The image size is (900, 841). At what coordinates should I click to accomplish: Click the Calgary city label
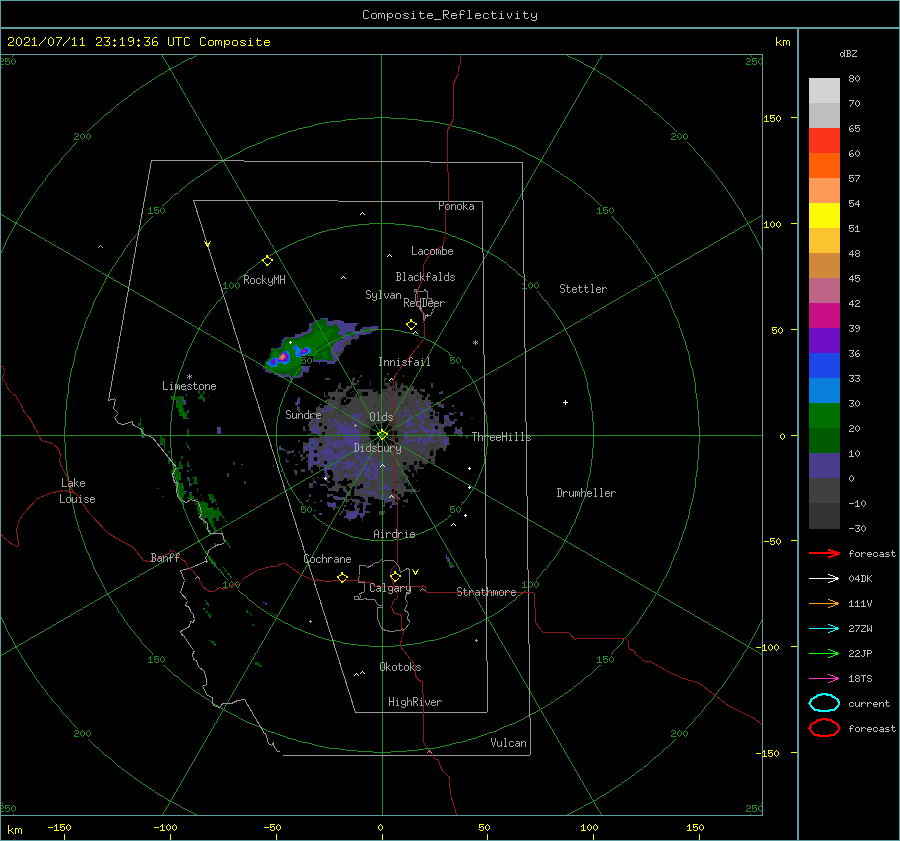coord(390,588)
